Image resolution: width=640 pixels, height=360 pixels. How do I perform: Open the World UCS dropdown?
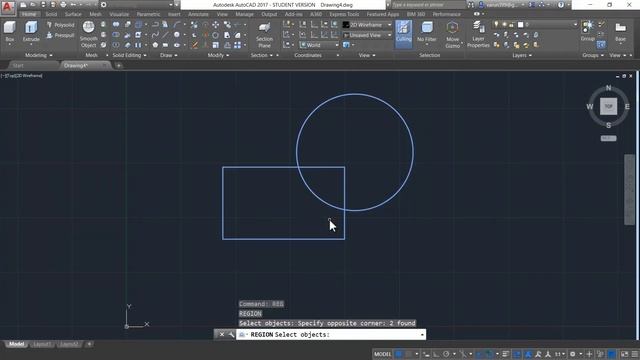coord(319,45)
